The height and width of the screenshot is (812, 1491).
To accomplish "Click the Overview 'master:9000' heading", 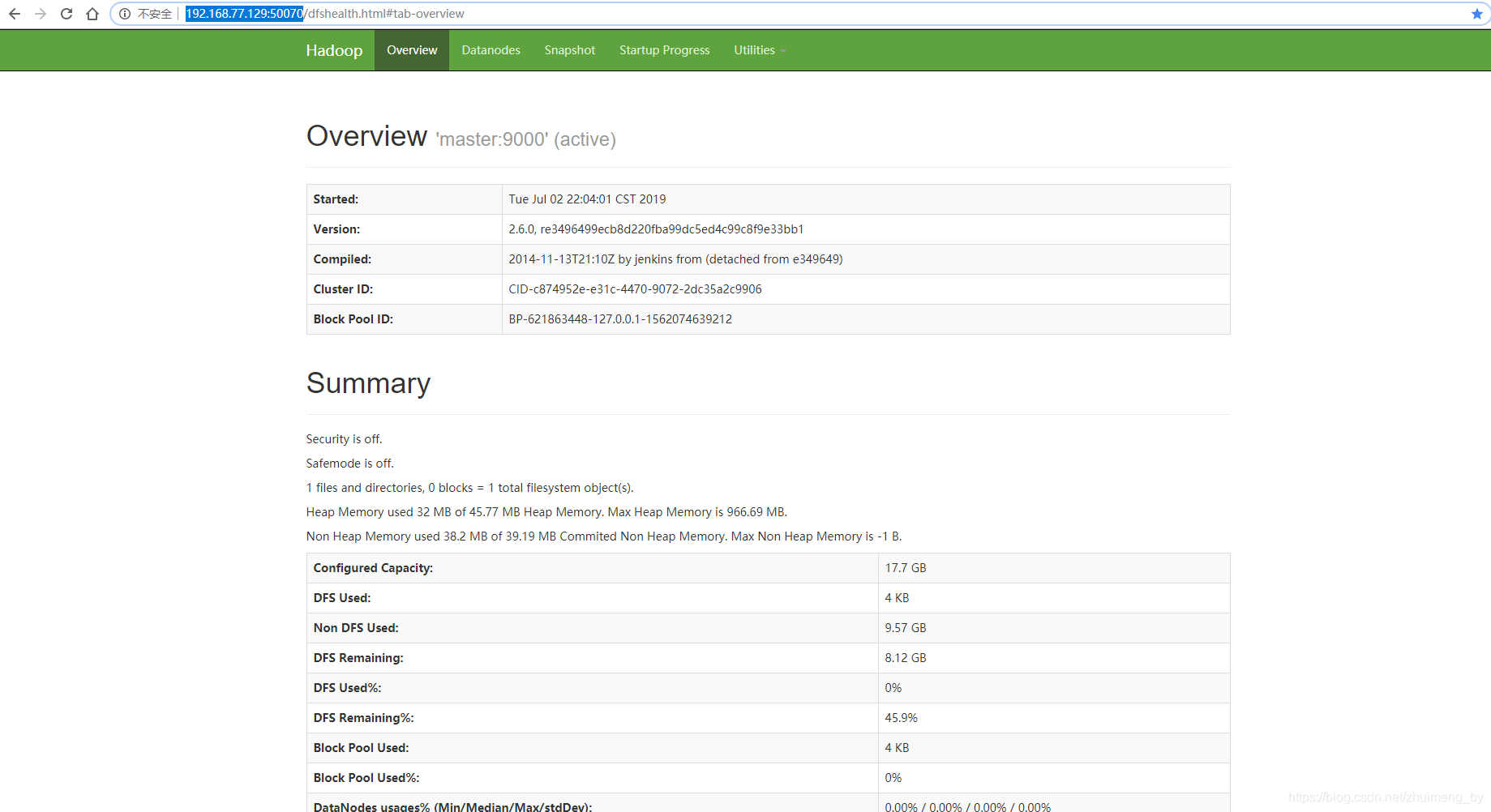I will click(461, 137).
